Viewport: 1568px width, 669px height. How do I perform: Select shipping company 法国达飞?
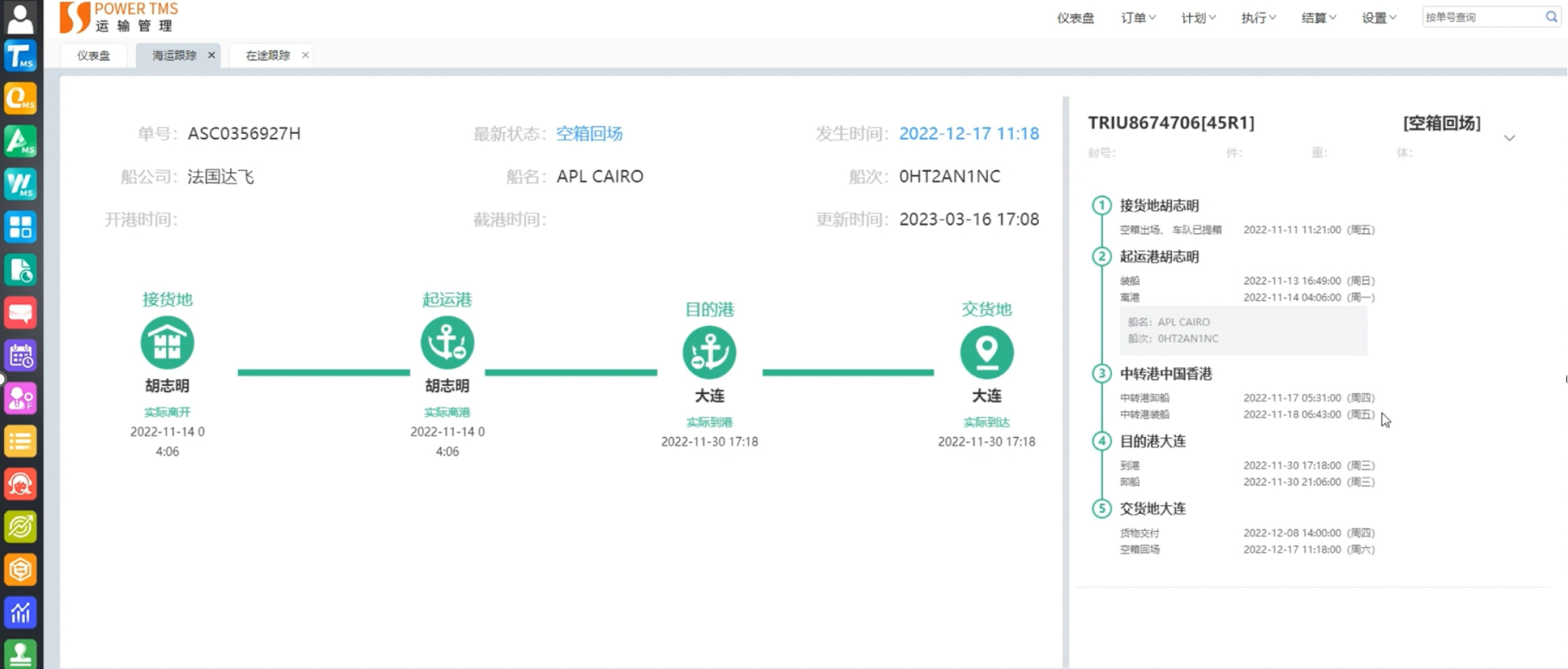221,176
